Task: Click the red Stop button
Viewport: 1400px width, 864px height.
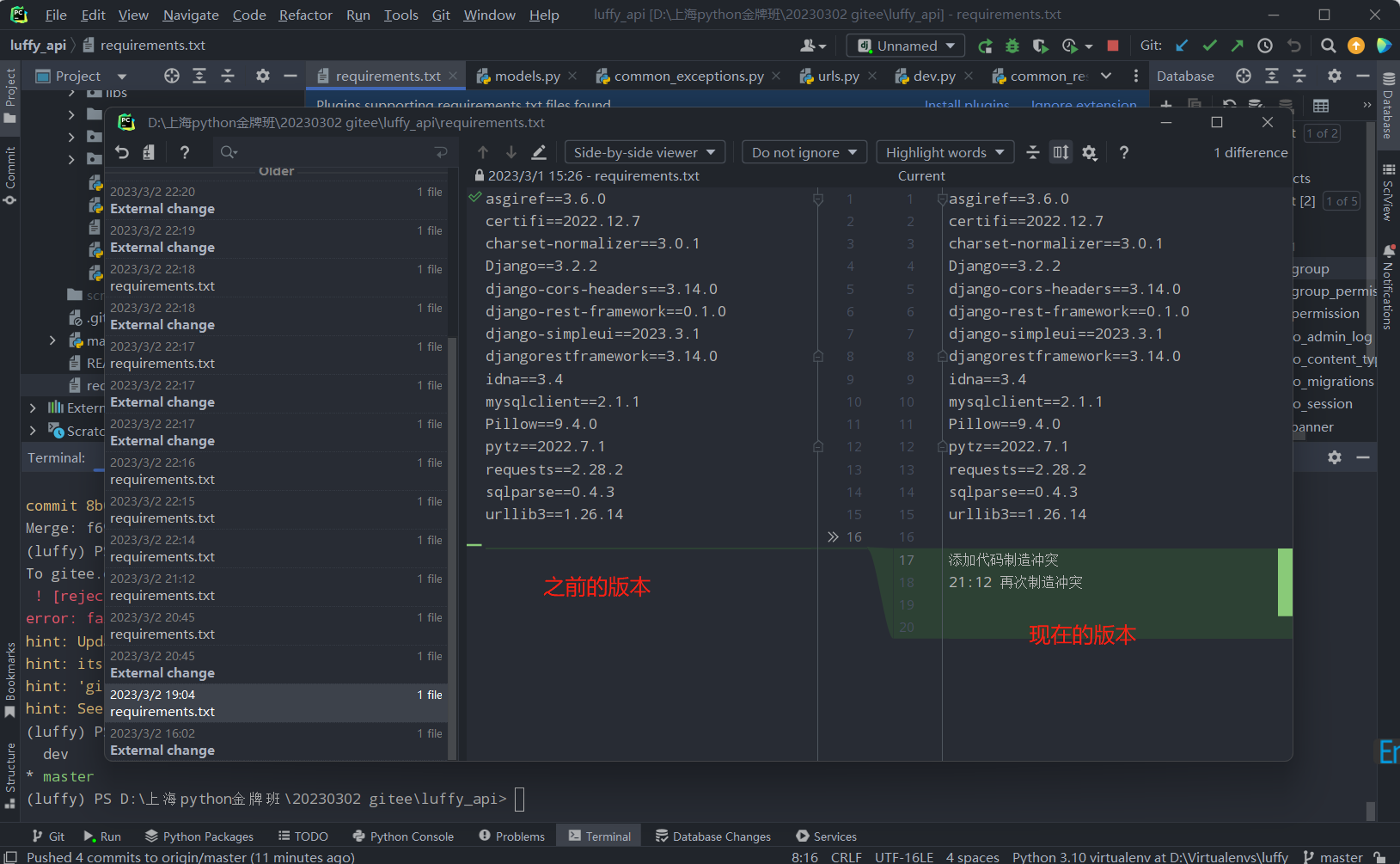Action: pos(1113,46)
